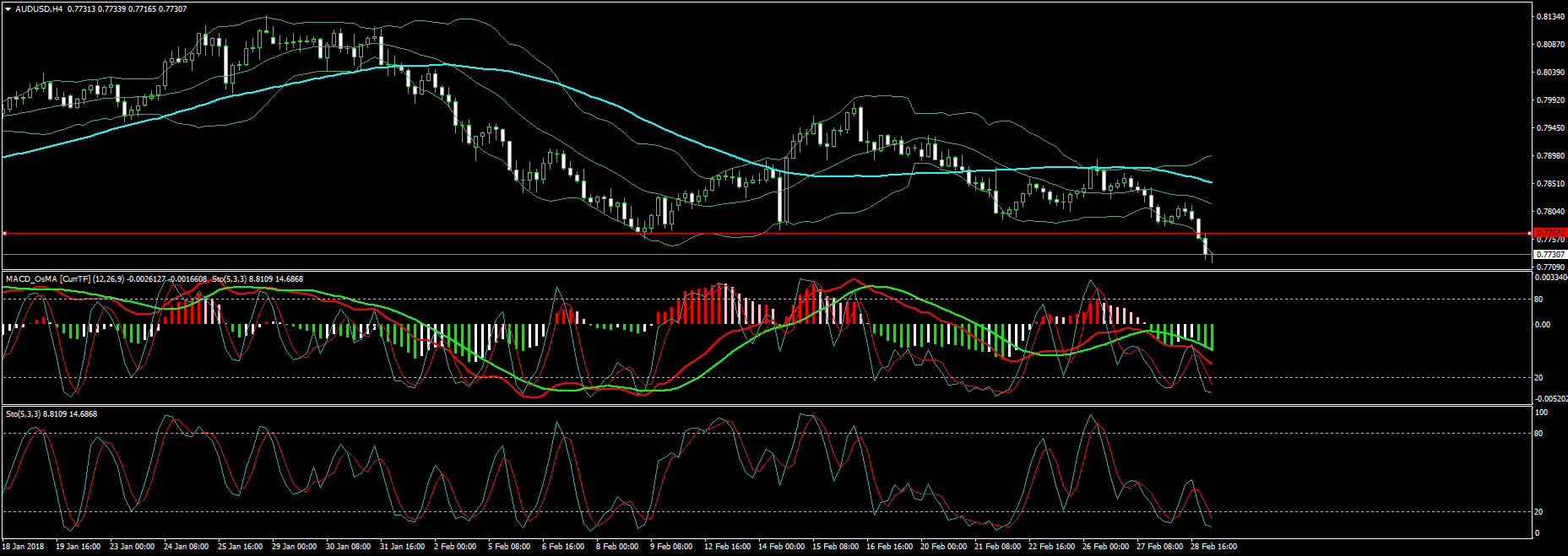Click the 20 level label in Stochastic panel
The height and width of the screenshot is (556, 1568).
1538,512
